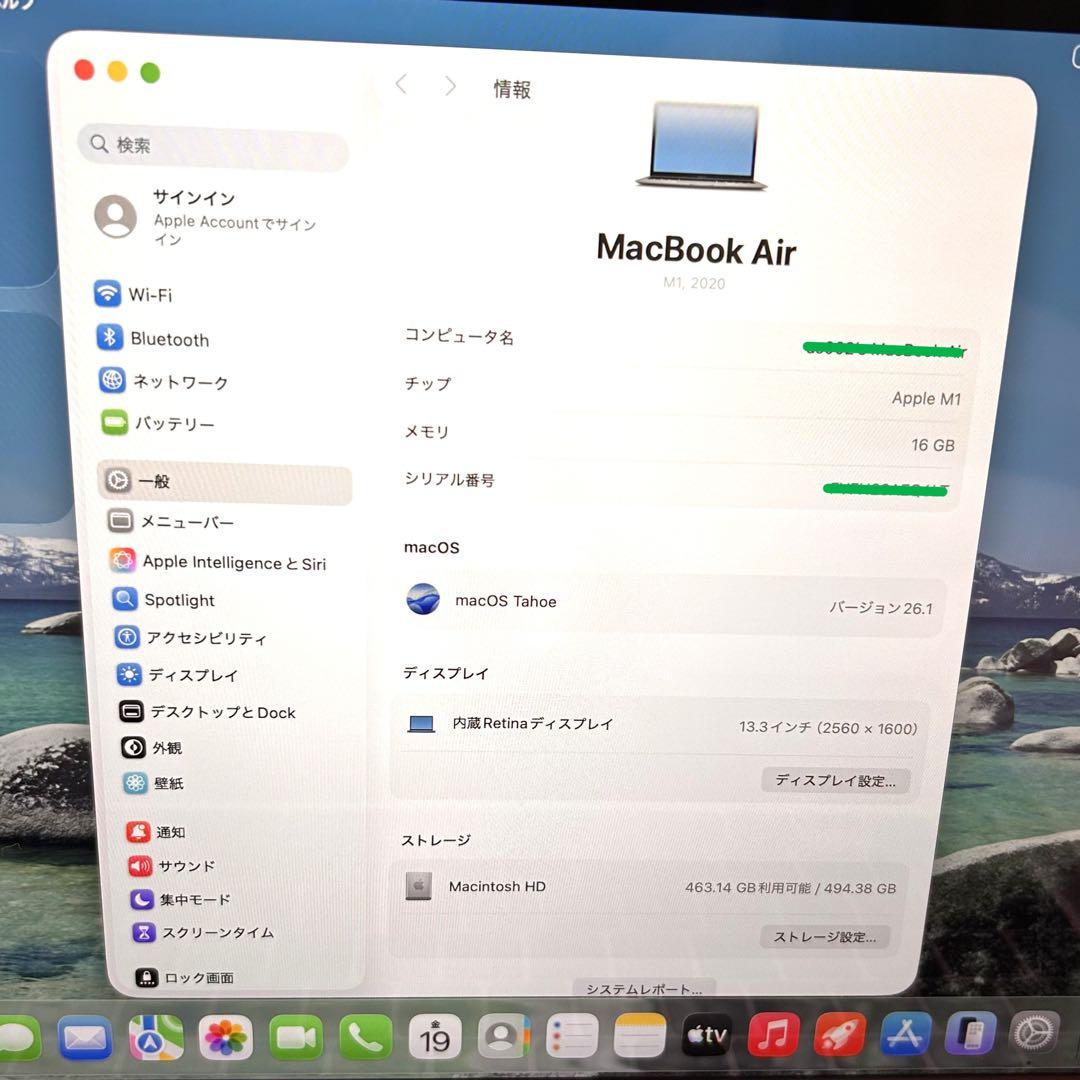Viewport: 1080px width, 1080px height.
Task: Click the ディスプレイ設定 button
Action: [x=838, y=781]
